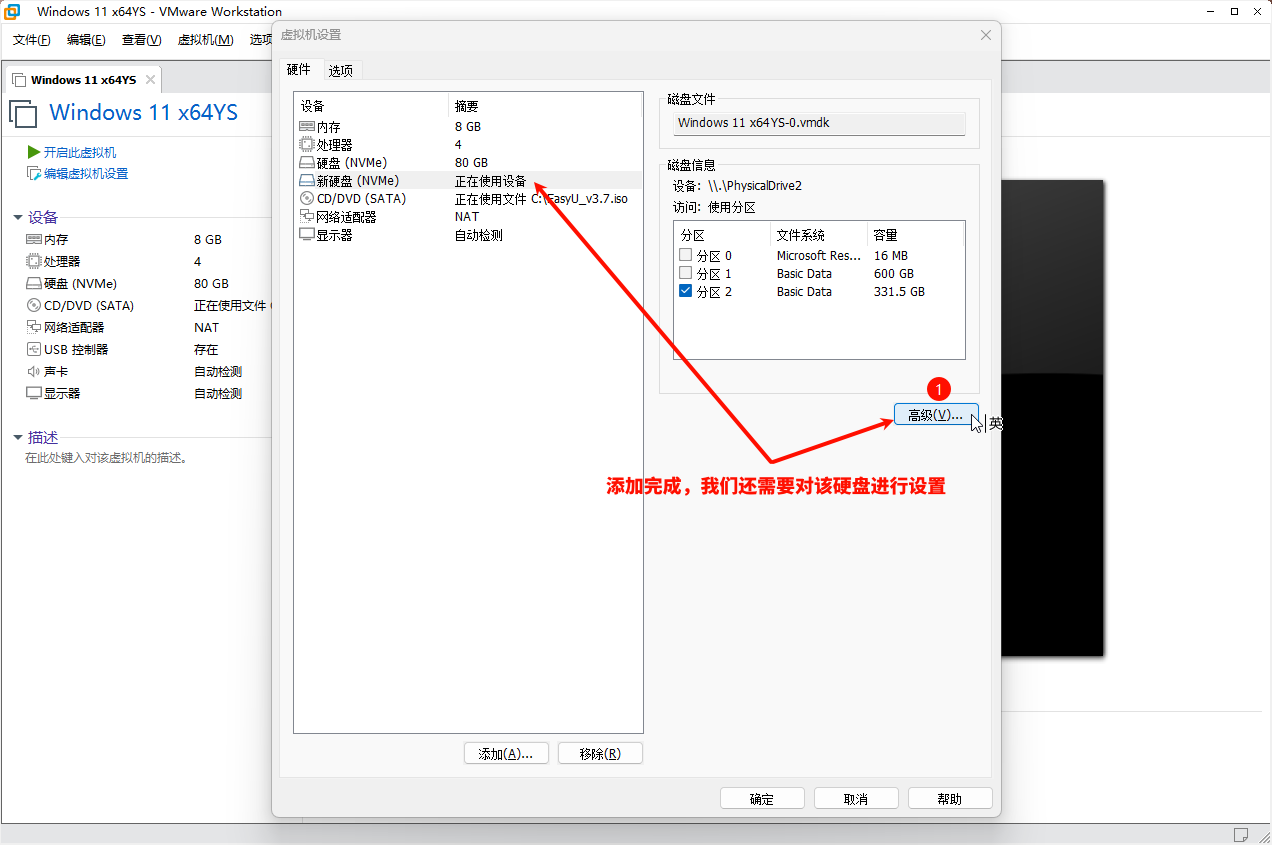Screen dimensions: 1272x845
Task: Click the large VM icon beside Windows 11 x64YS heading
Action: pyautogui.click(x=23, y=113)
